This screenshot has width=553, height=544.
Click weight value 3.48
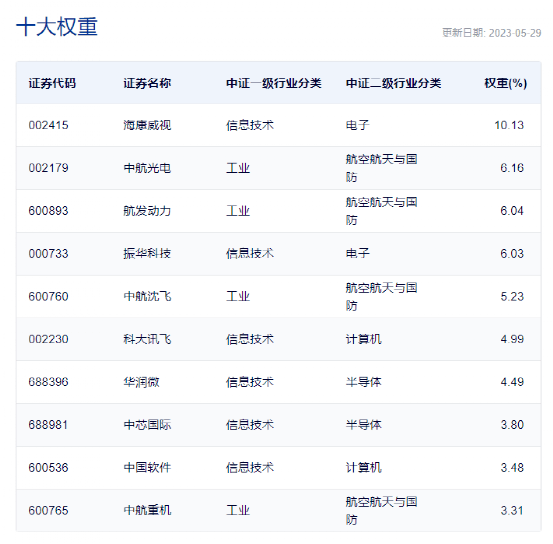(512, 468)
